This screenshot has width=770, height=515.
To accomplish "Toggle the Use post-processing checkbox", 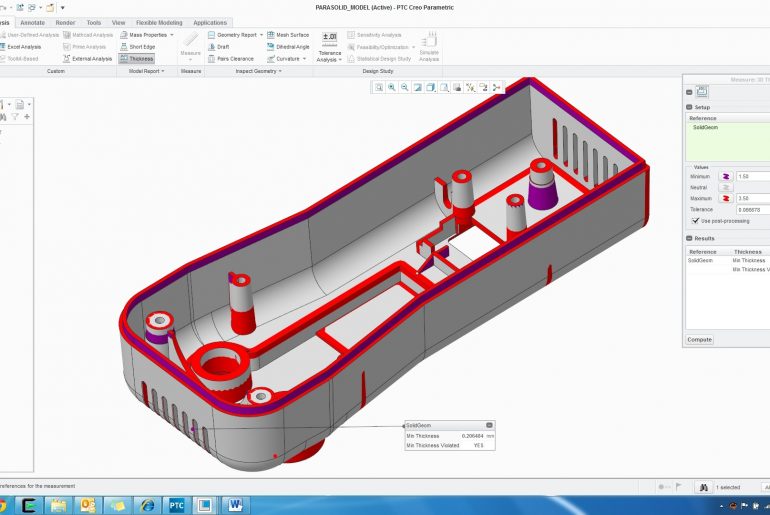I will point(695,220).
